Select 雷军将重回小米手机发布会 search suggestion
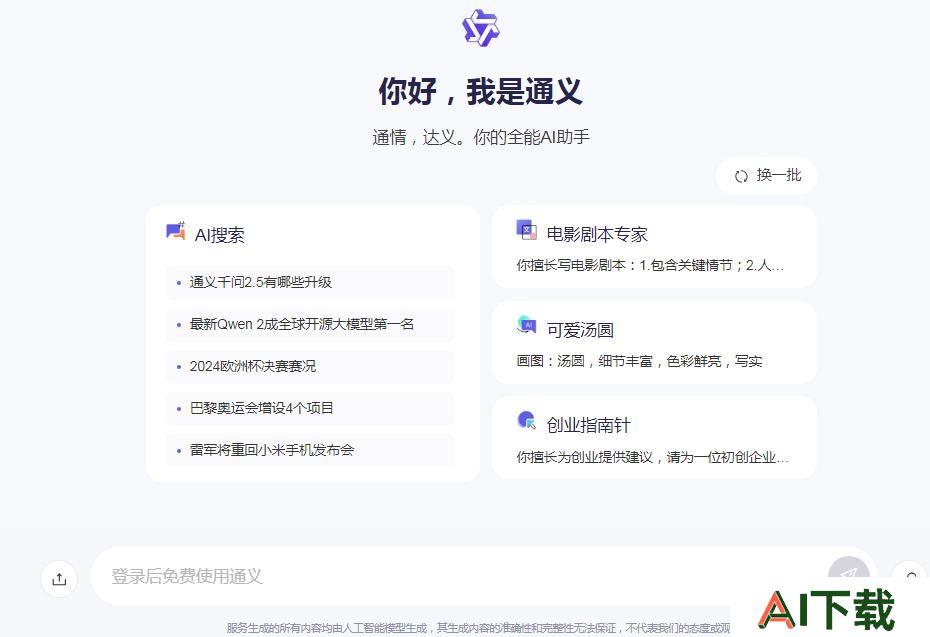The width and height of the screenshot is (930, 637). tap(310, 450)
